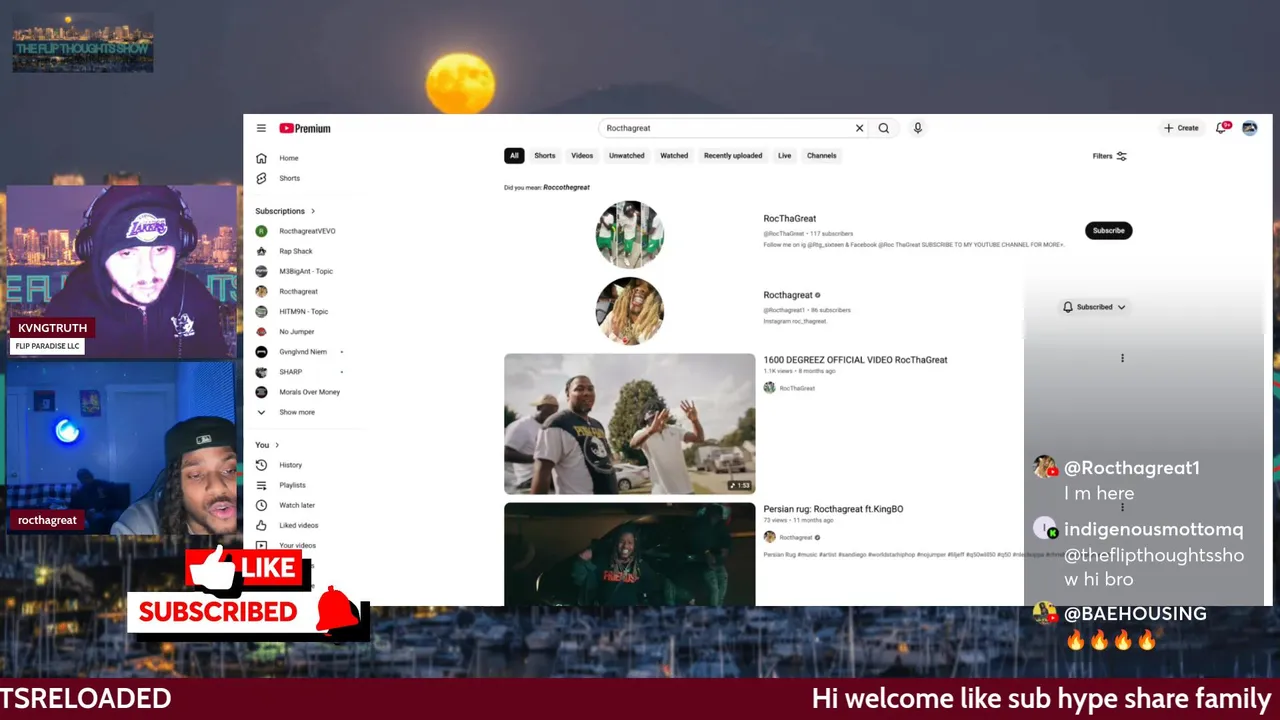Viewport: 1280px width, 720px height.
Task: Click the @Rocthagreat1 chat message name
Action: (x=1132, y=467)
